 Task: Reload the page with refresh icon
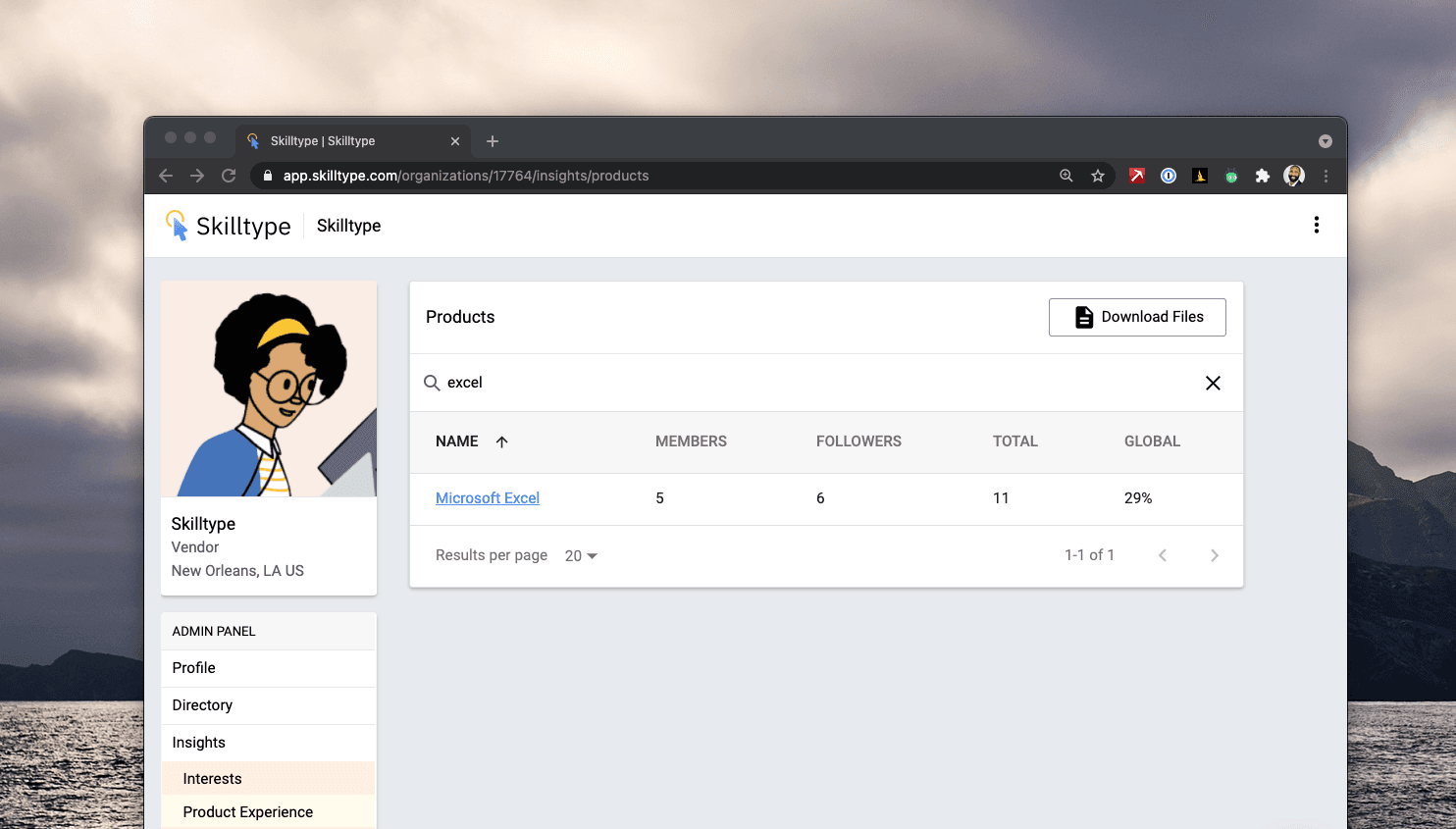click(229, 176)
